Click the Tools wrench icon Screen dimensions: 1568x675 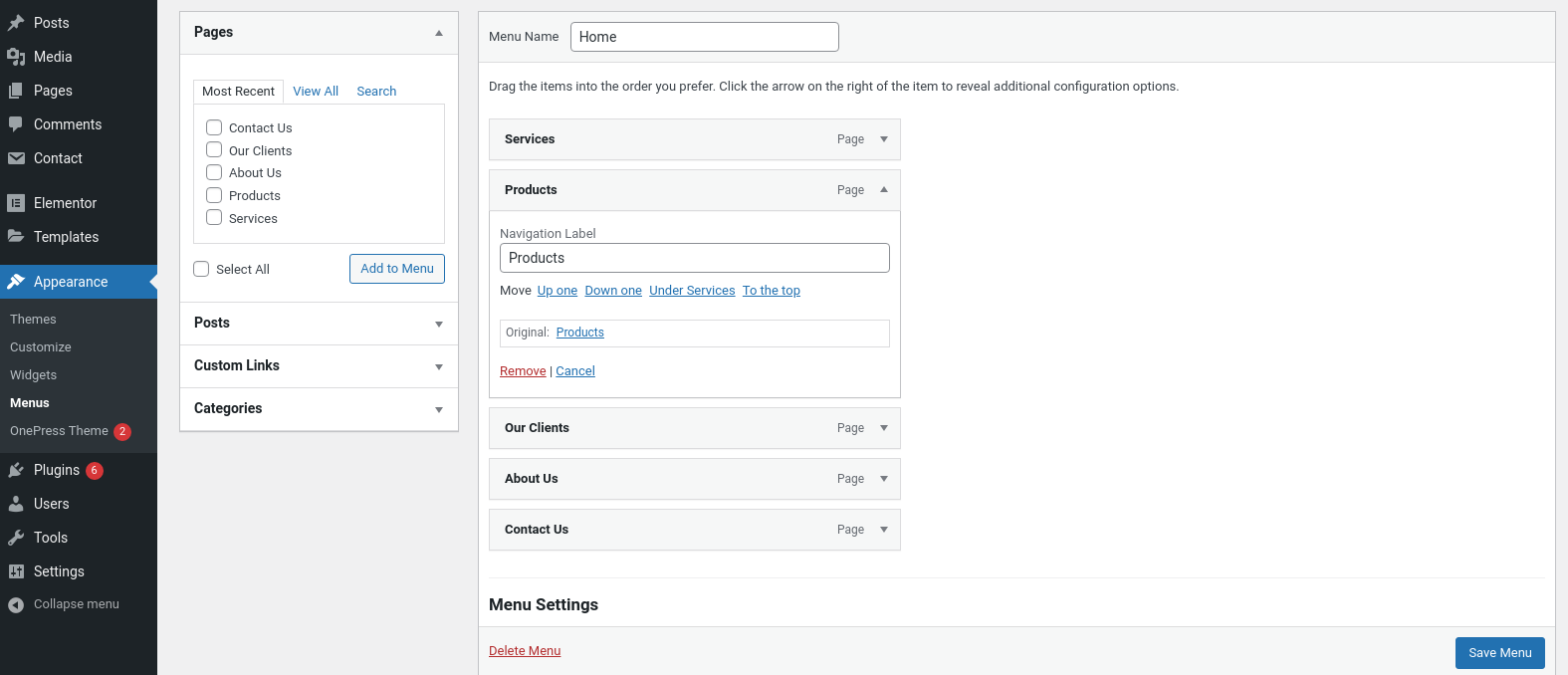coord(16,538)
